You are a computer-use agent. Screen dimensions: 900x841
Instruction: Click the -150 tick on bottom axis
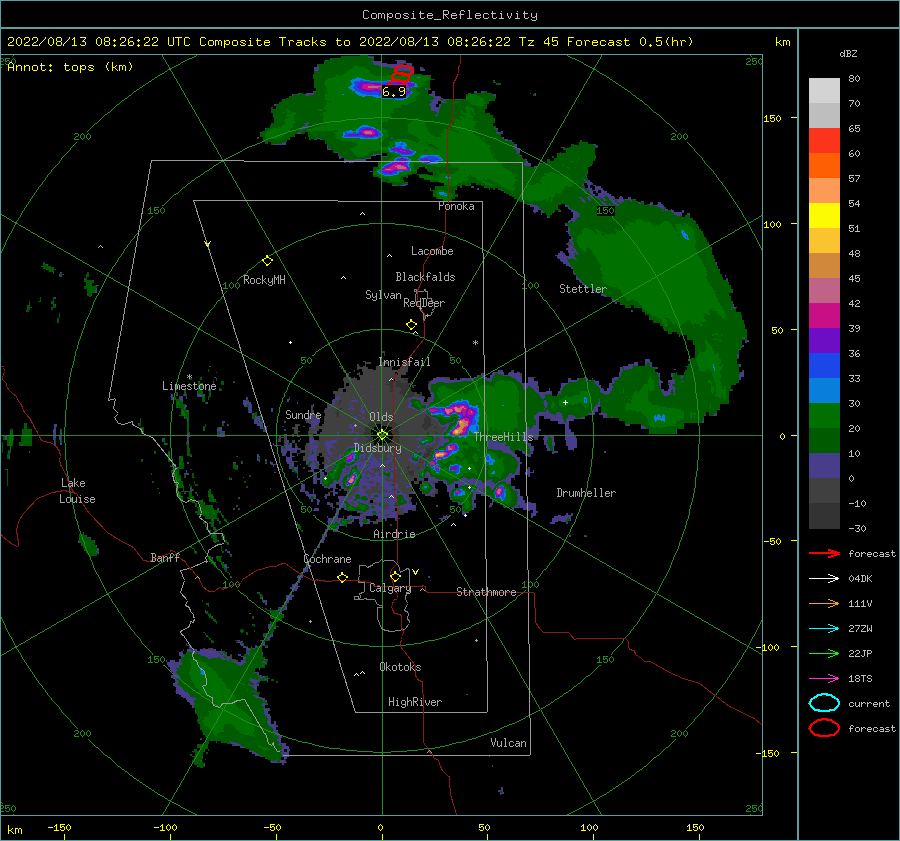tap(59, 827)
